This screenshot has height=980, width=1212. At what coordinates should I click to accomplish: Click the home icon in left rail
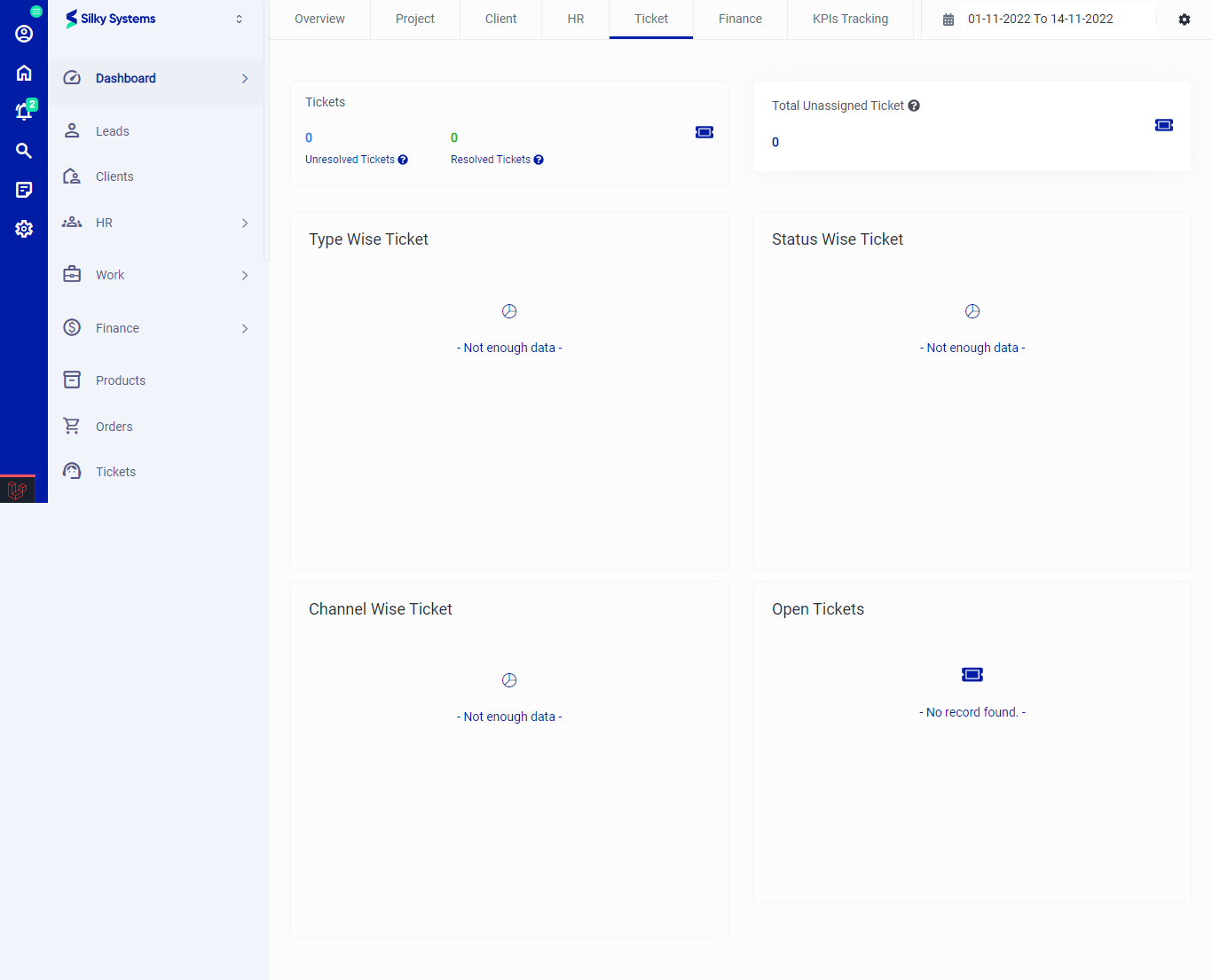(24, 73)
